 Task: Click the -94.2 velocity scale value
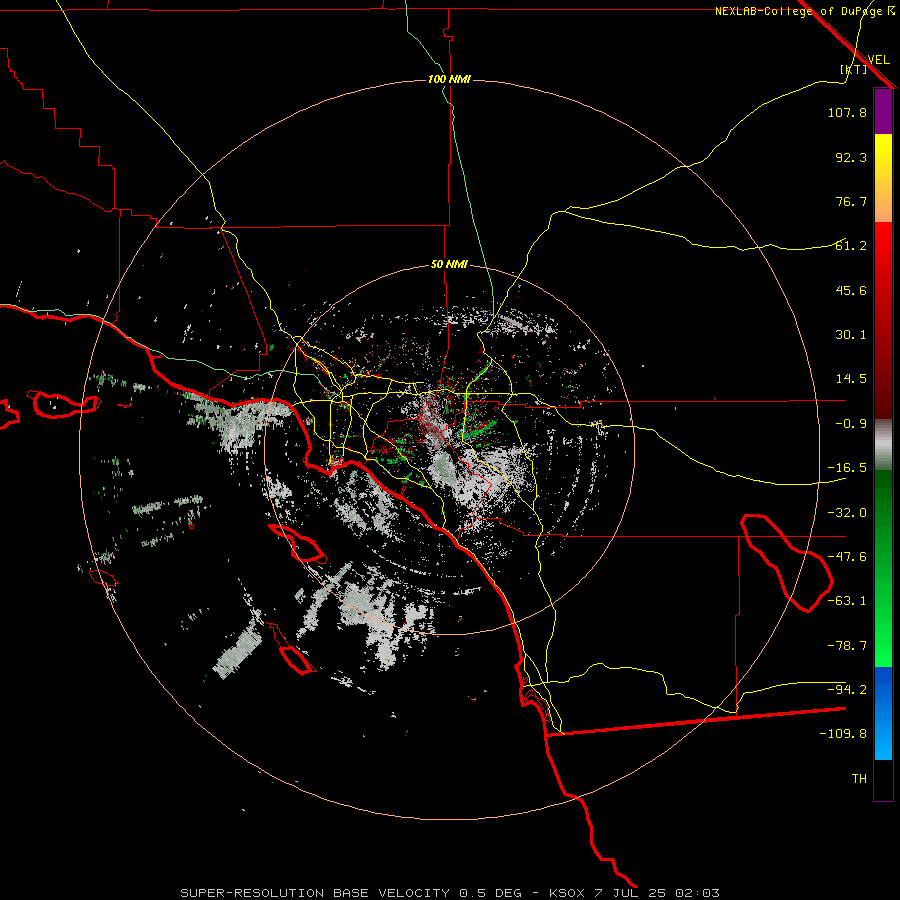tap(847, 689)
